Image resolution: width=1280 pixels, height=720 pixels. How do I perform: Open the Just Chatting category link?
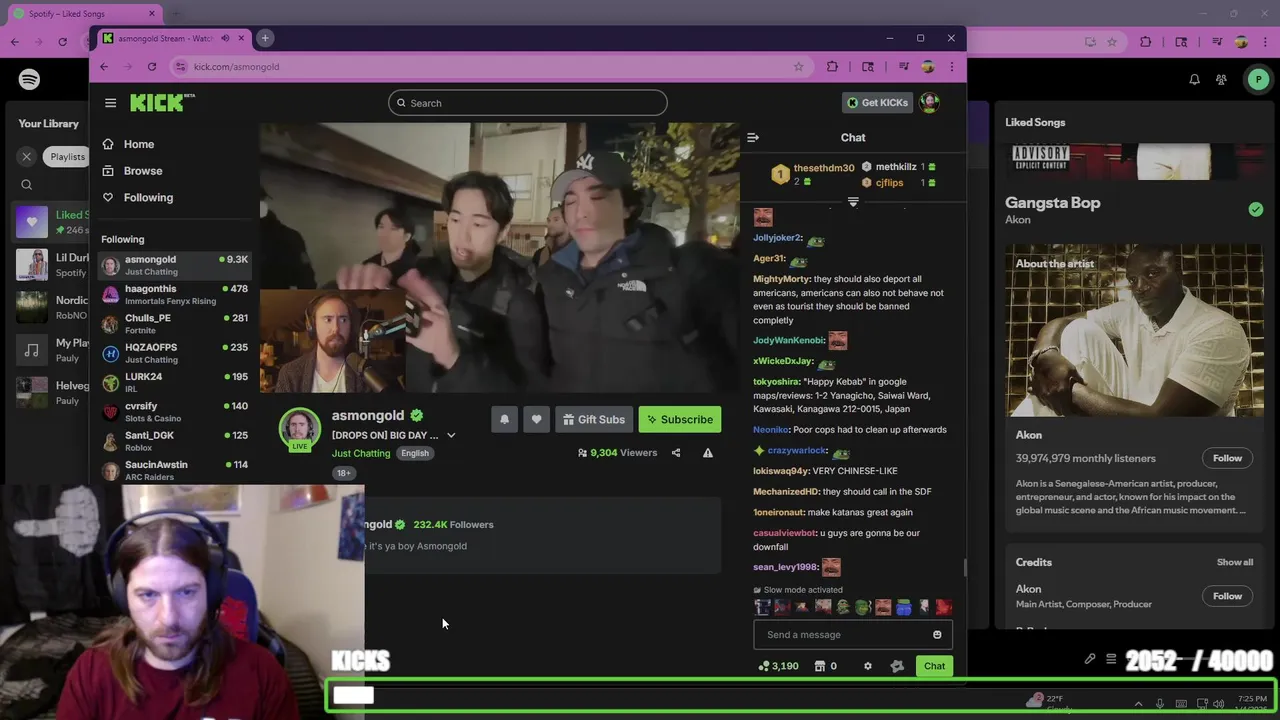coord(361,454)
